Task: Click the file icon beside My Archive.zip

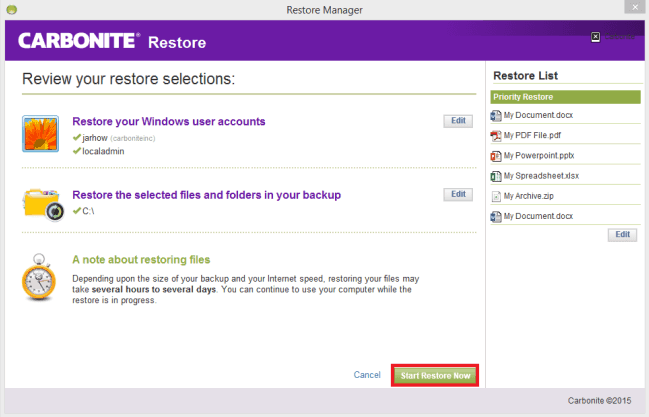Action: [496, 196]
